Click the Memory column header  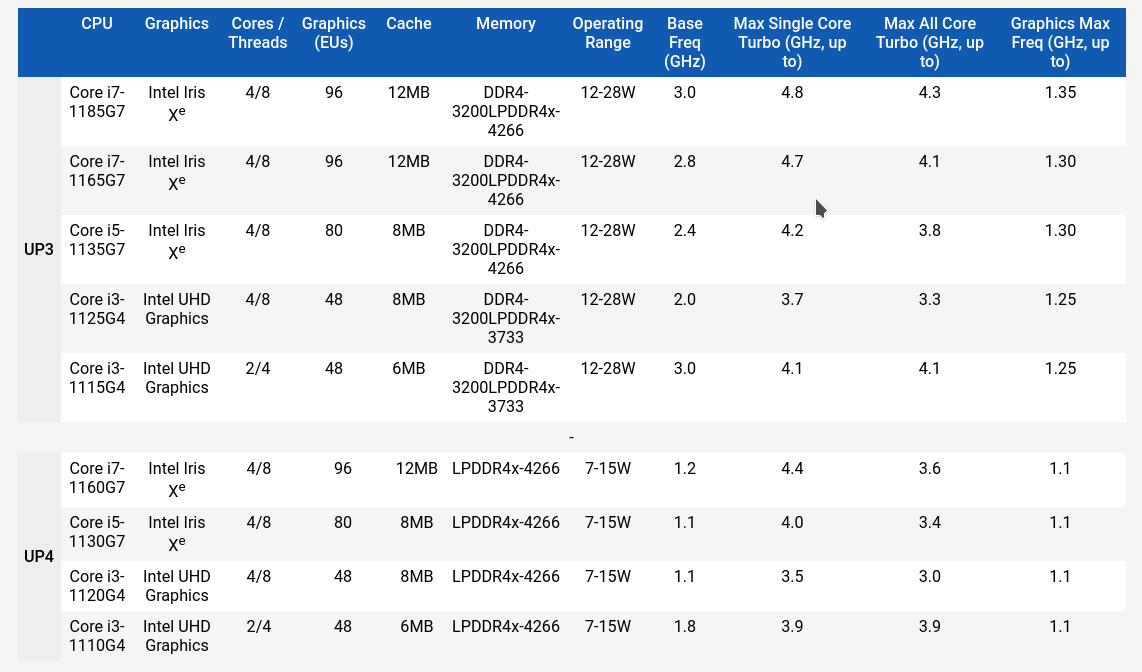[x=505, y=23]
